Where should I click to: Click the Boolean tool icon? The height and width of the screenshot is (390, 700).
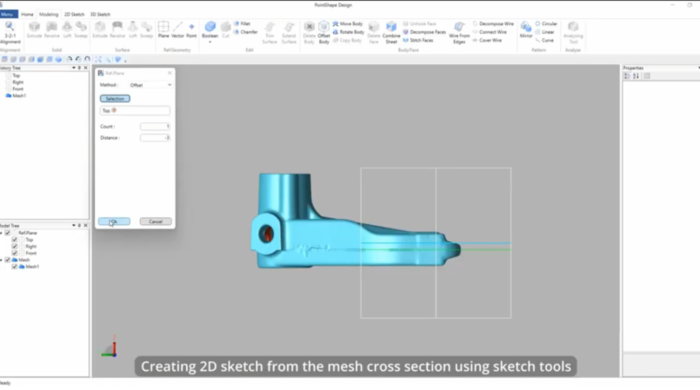(210, 27)
